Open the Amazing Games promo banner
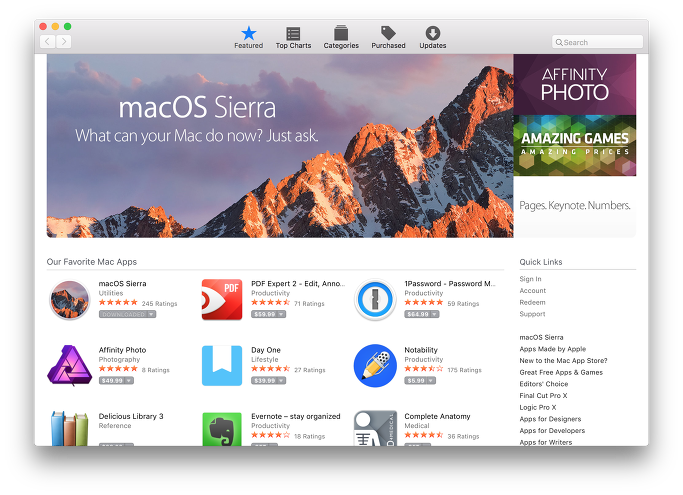 pos(575,146)
